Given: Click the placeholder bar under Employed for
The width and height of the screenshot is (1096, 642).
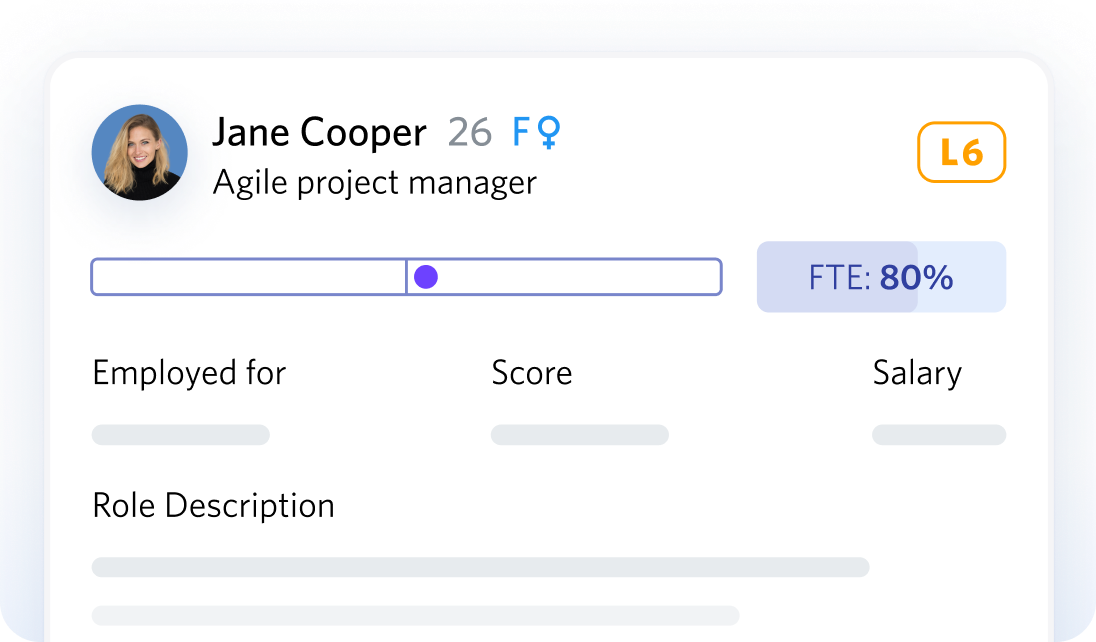Looking at the screenshot, I should [180, 434].
